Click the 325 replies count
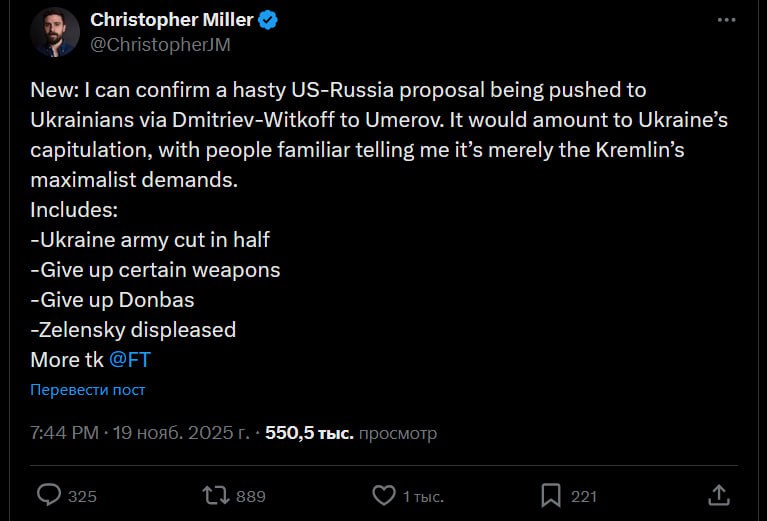 tap(82, 496)
